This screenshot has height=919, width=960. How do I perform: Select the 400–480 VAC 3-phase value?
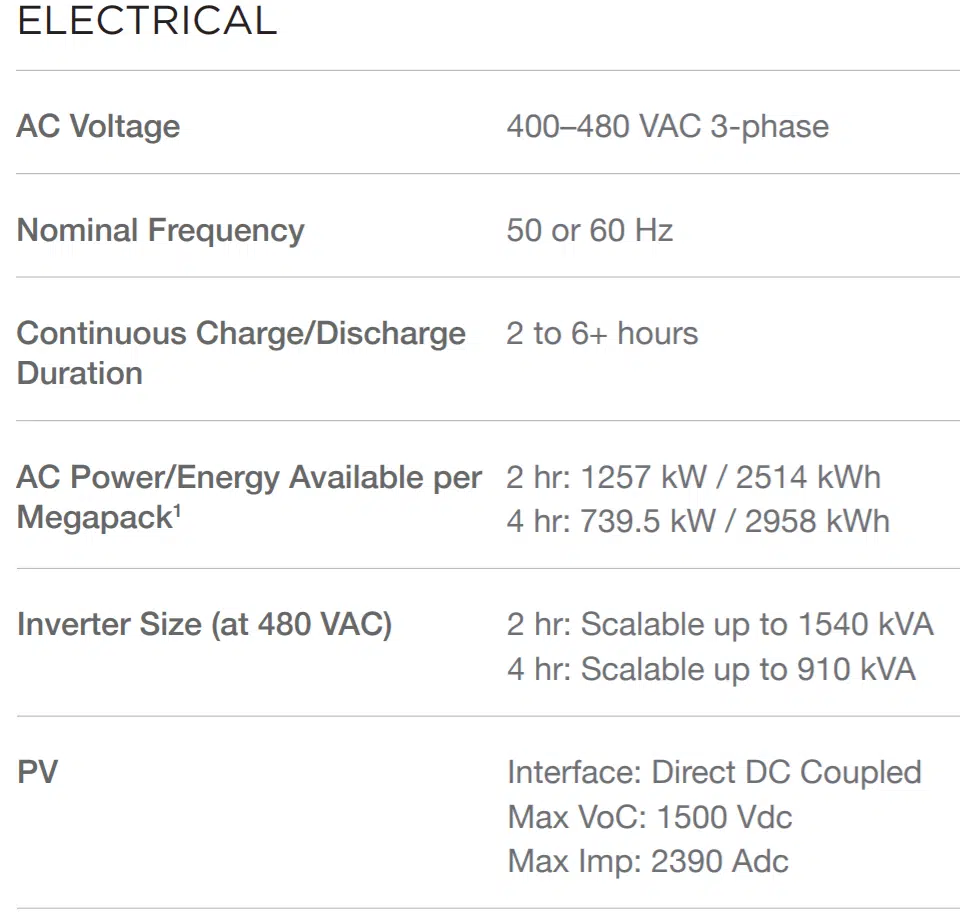(x=667, y=126)
